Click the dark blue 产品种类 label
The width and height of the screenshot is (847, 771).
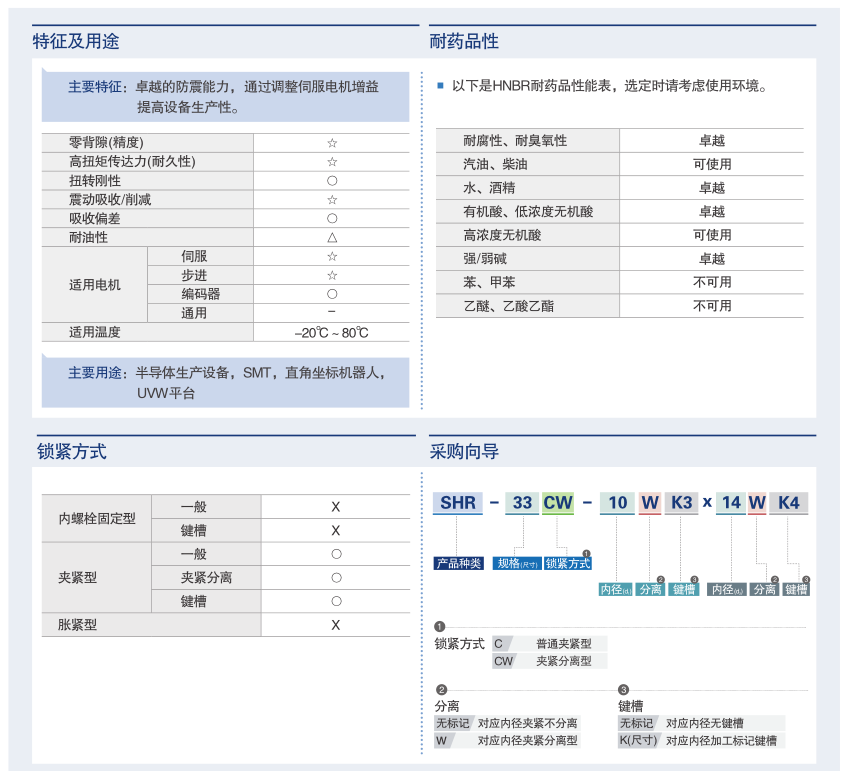pyautogui.click(x=459, y=563)
